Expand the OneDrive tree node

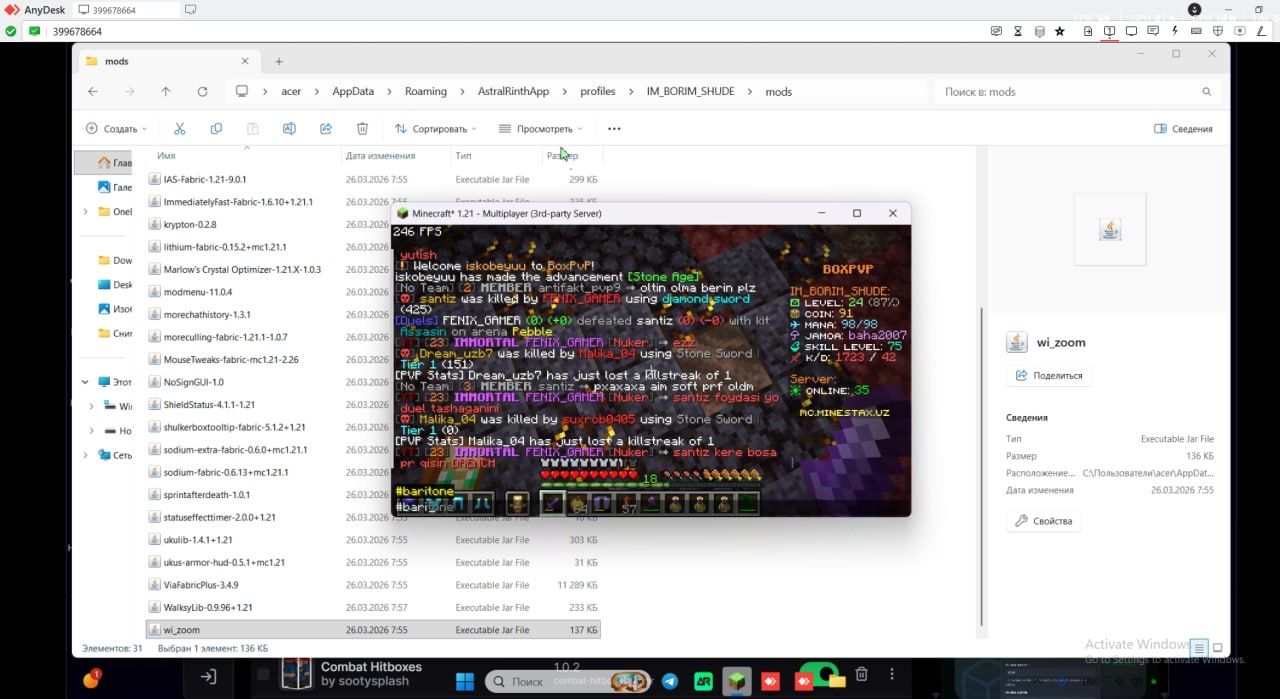(86, 212)
